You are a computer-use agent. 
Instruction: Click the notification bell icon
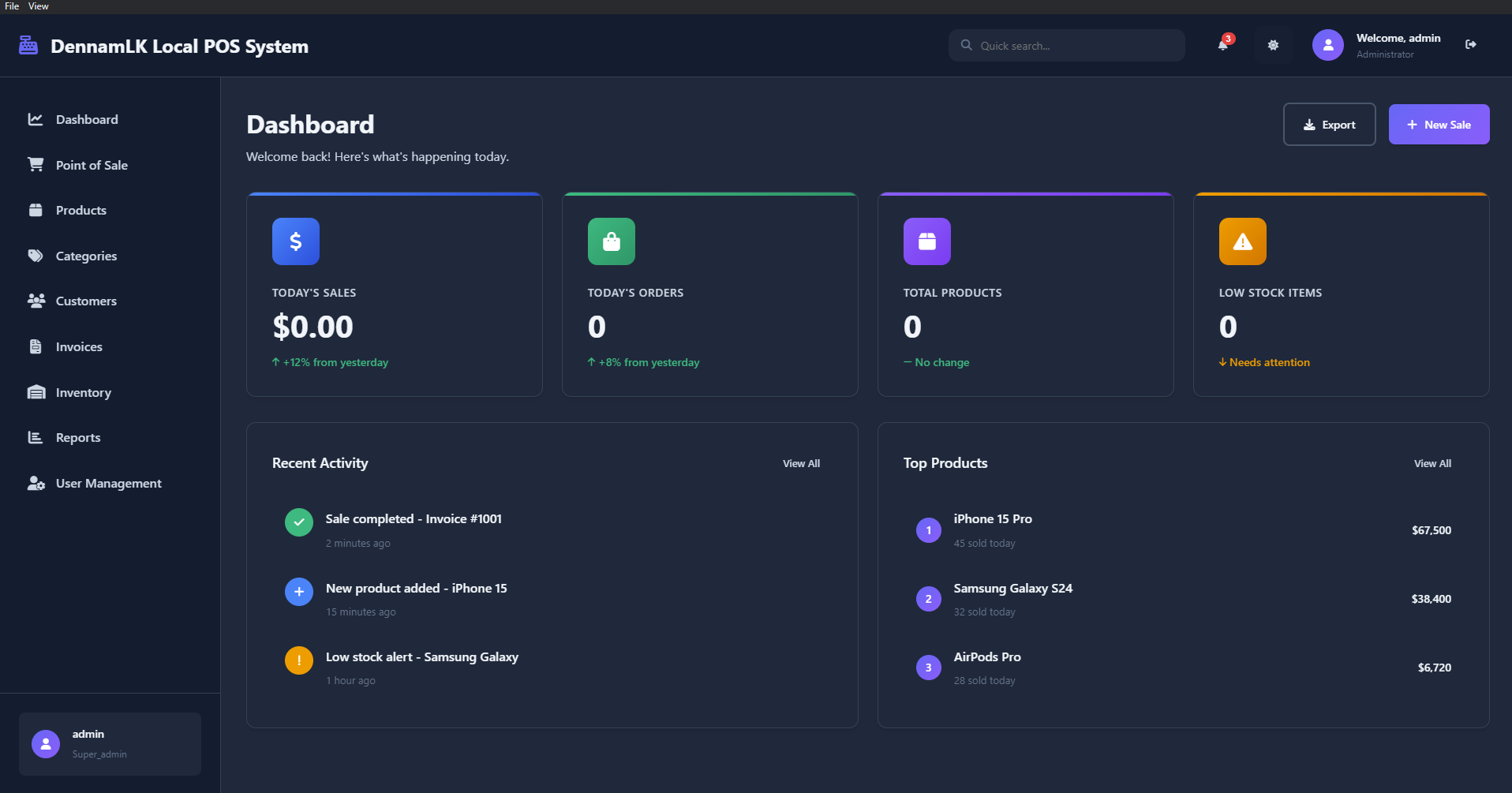click(x=1222, y=45)
